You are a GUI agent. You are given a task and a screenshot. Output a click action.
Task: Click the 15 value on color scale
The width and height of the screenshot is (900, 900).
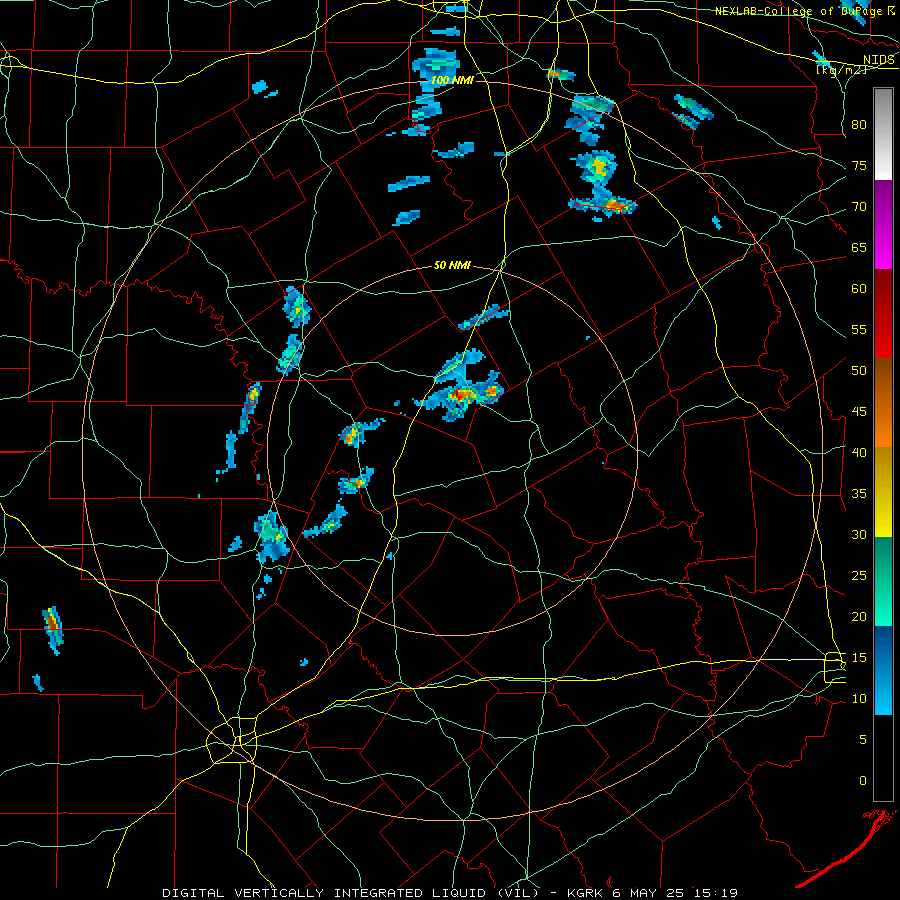click(859, 658)
